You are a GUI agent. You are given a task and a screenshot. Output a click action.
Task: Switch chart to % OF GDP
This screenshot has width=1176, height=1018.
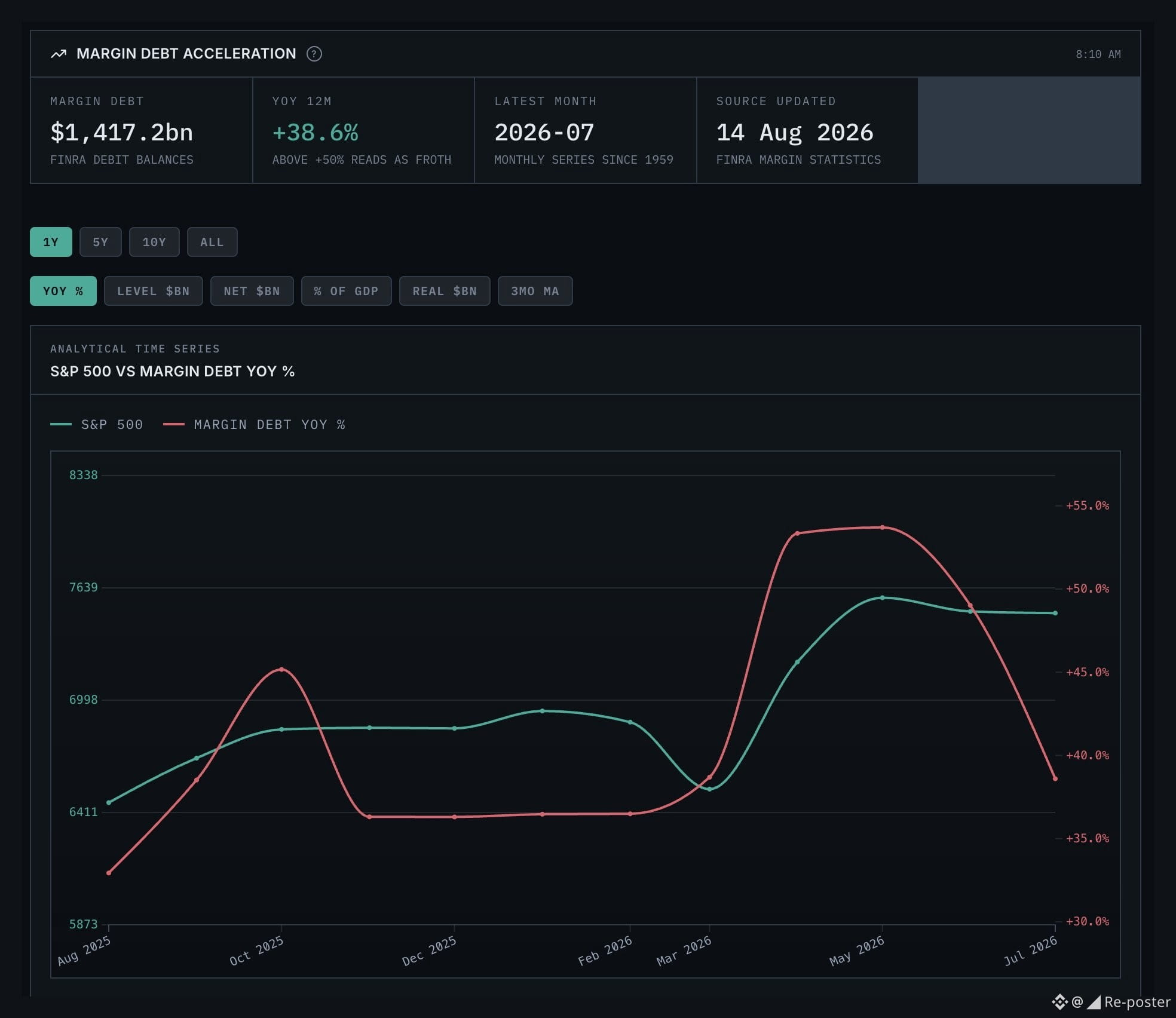click(x=347, y=291)
